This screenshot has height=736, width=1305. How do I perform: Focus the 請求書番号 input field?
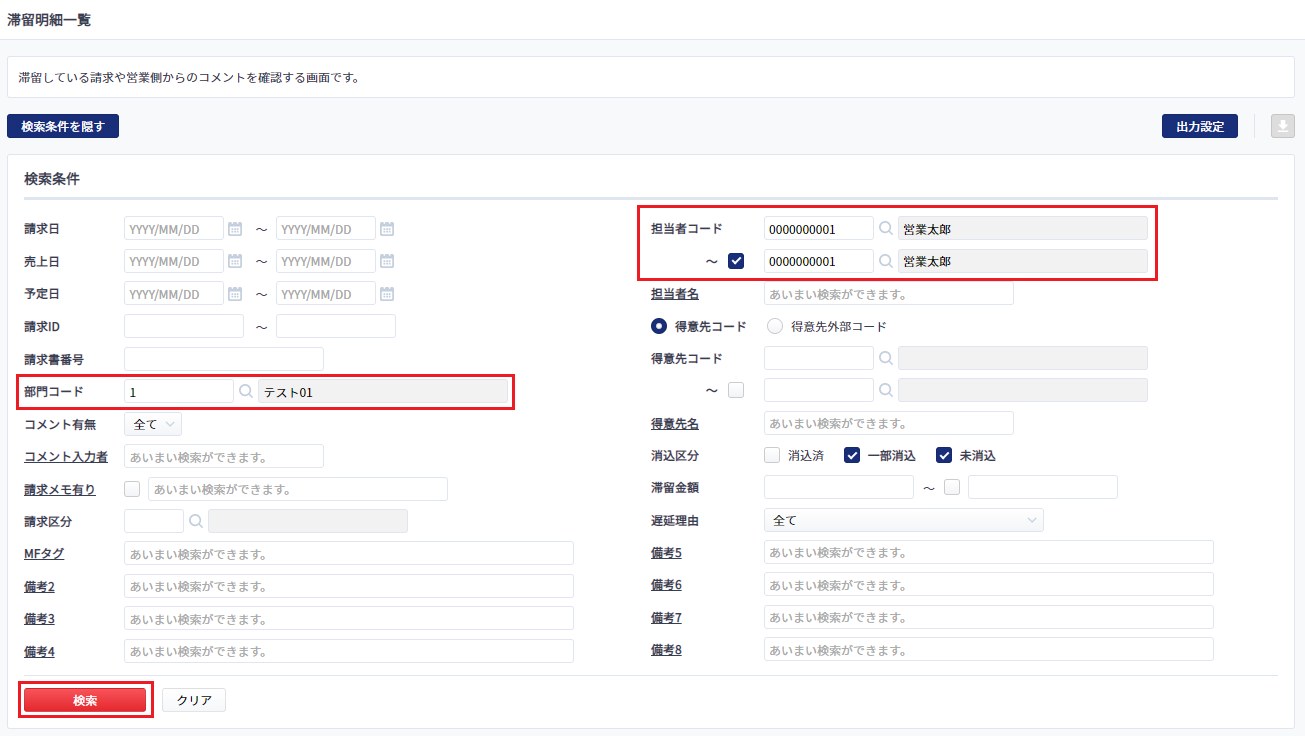pos(224,359)
